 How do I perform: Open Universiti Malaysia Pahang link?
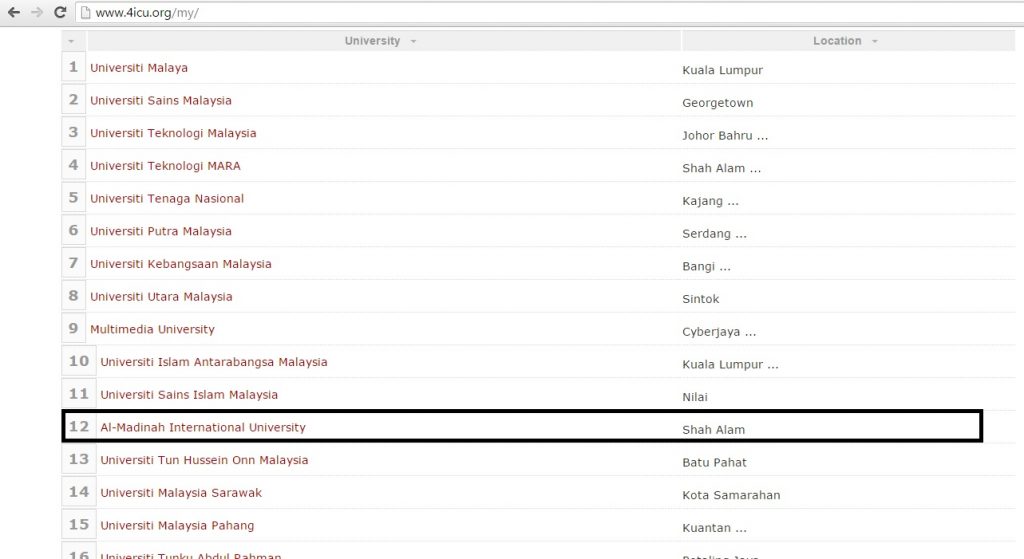177,525
